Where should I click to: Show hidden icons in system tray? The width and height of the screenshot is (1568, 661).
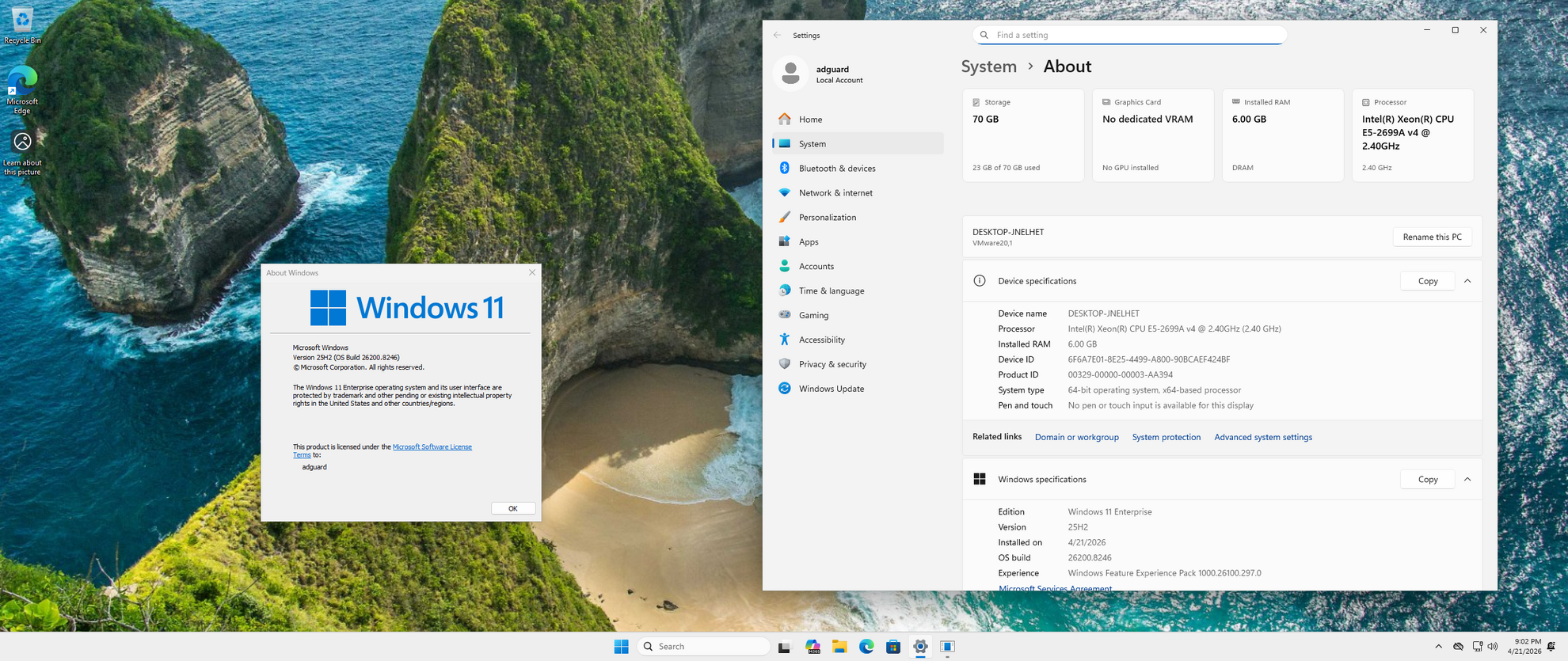pos(1438,647)
